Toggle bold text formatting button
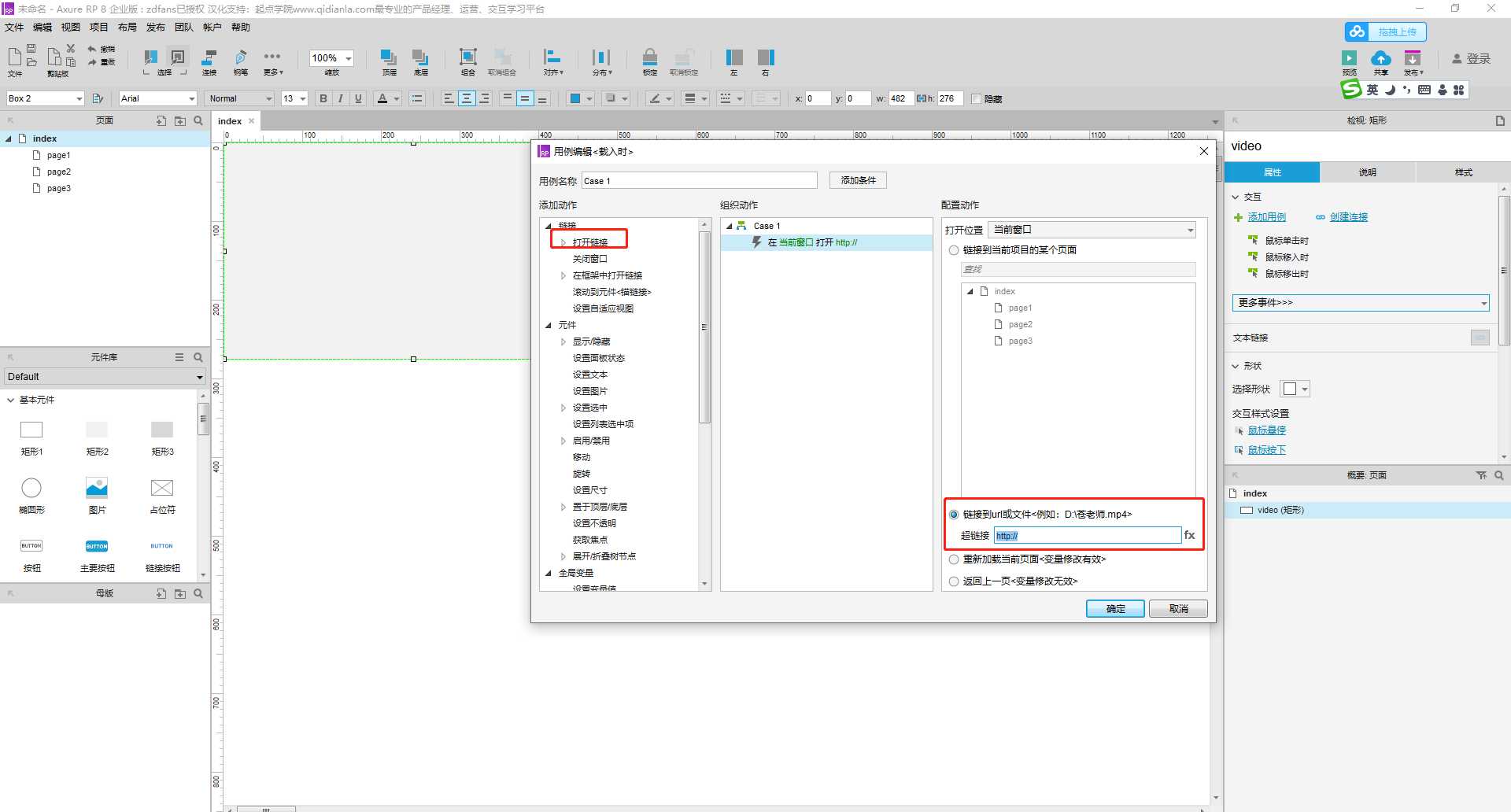Image resolution: width=1511 pixels, height=812 pixels. click(323, 98)
